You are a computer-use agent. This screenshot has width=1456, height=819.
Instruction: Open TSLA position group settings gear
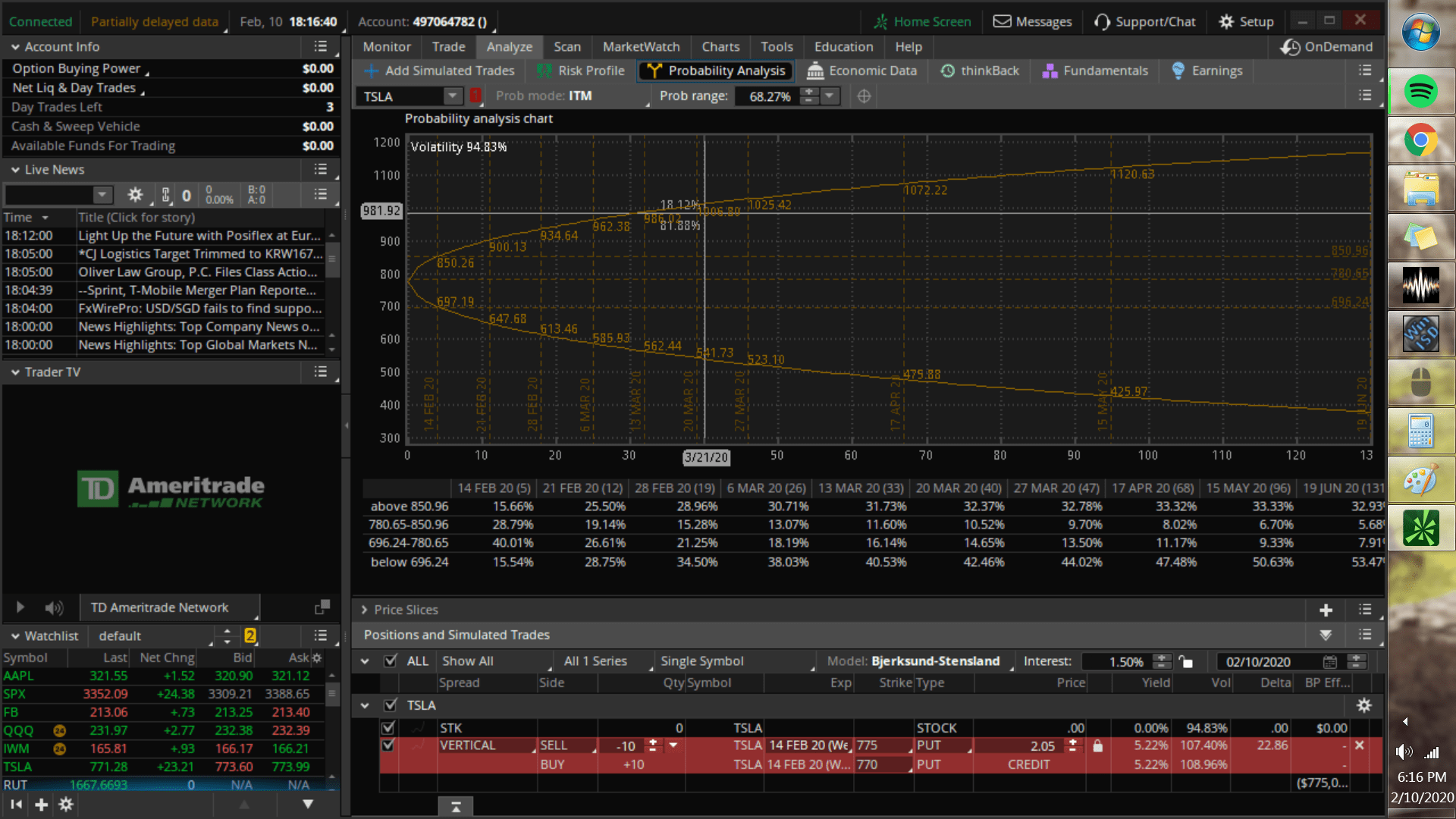click(x=1363, y=706)
